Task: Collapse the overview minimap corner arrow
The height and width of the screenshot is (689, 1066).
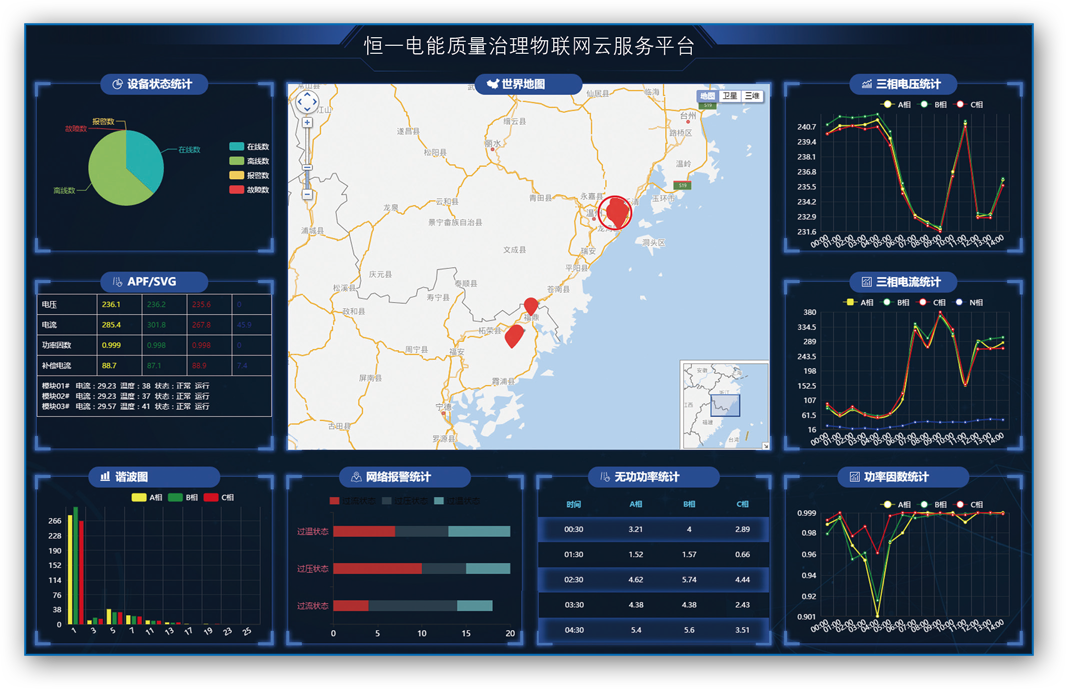Action: 765,445
